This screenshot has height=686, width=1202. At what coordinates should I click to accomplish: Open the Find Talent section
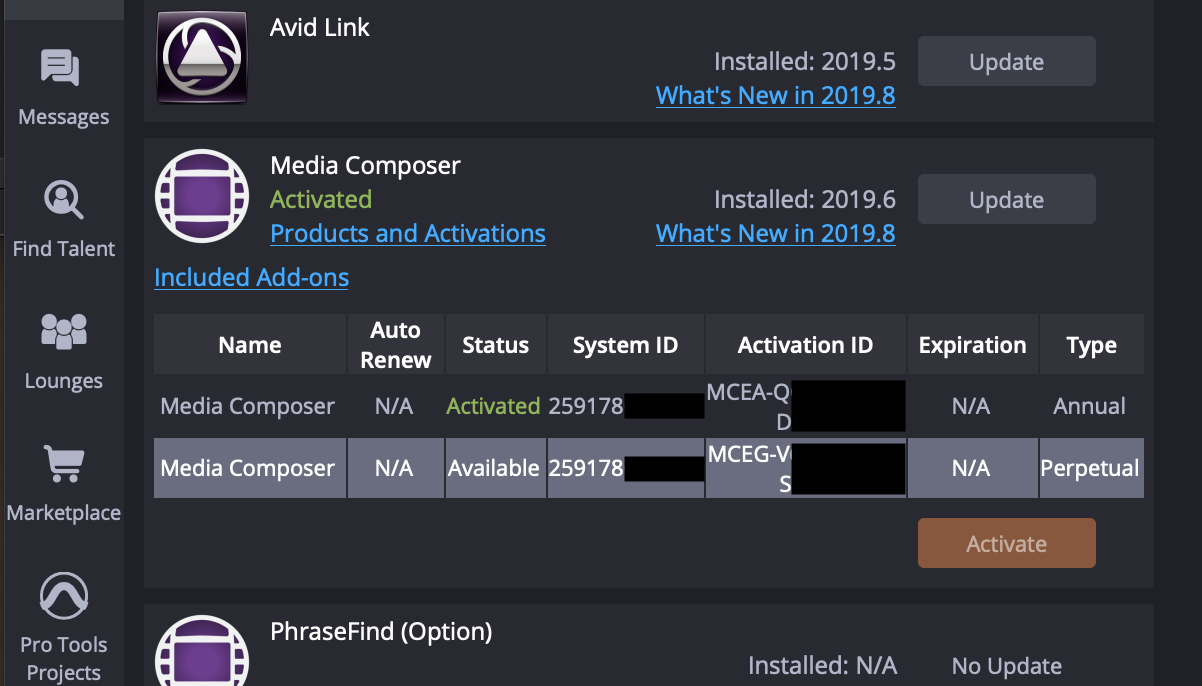[x=63, y=218]
